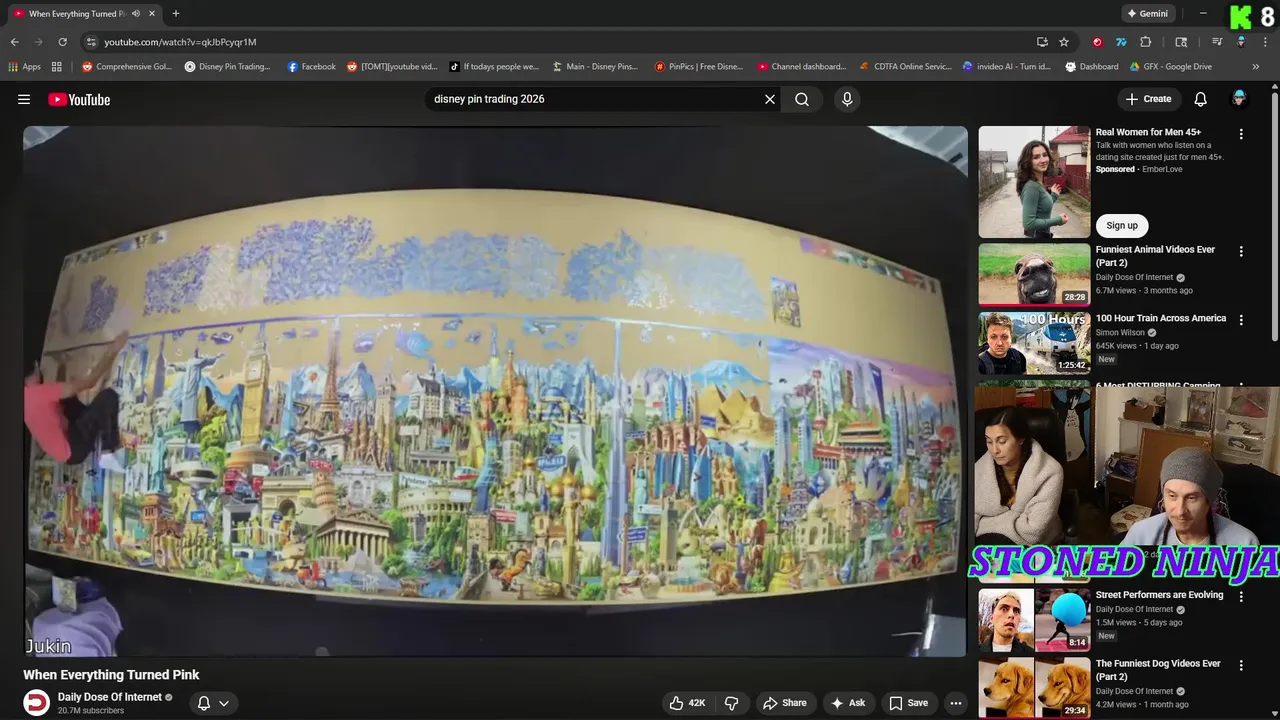Open YouTube notifications bell
Image resolution: width=1280 pixels, height=720 pixels.
tap(1201, 99)
